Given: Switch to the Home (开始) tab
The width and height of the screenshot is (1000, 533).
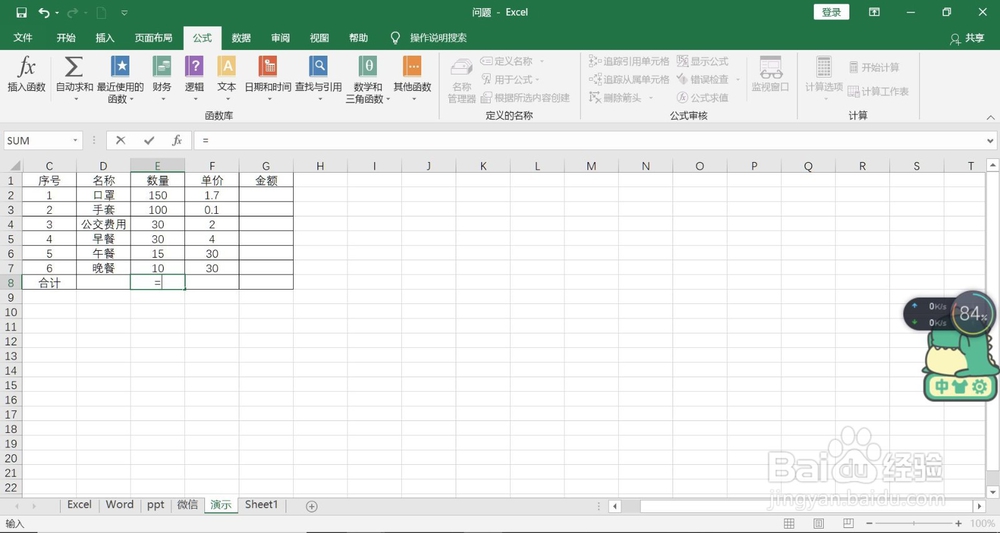Looking at the screenshot, I should coord(66,38).
